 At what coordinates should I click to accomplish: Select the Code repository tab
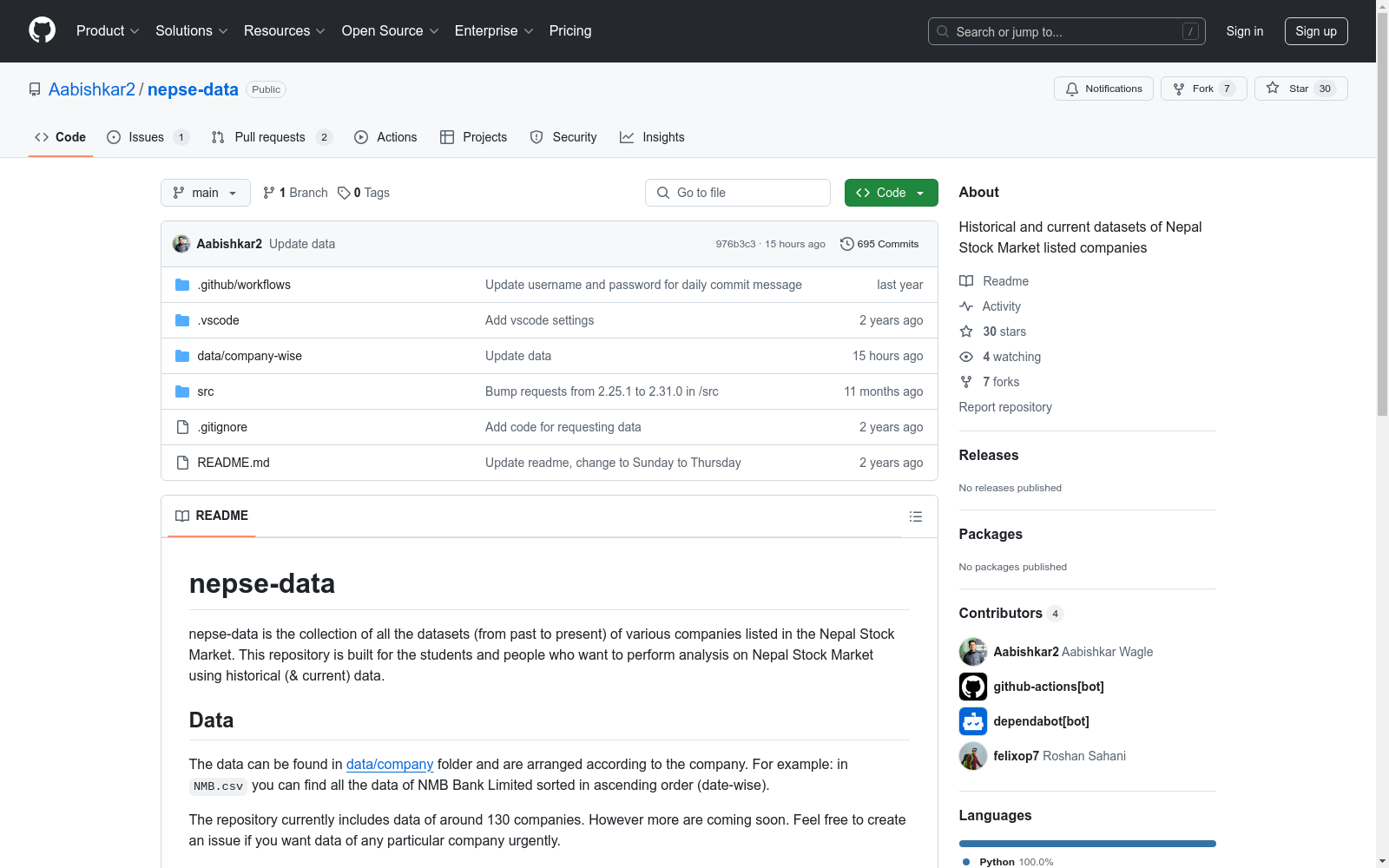point(61,137)
